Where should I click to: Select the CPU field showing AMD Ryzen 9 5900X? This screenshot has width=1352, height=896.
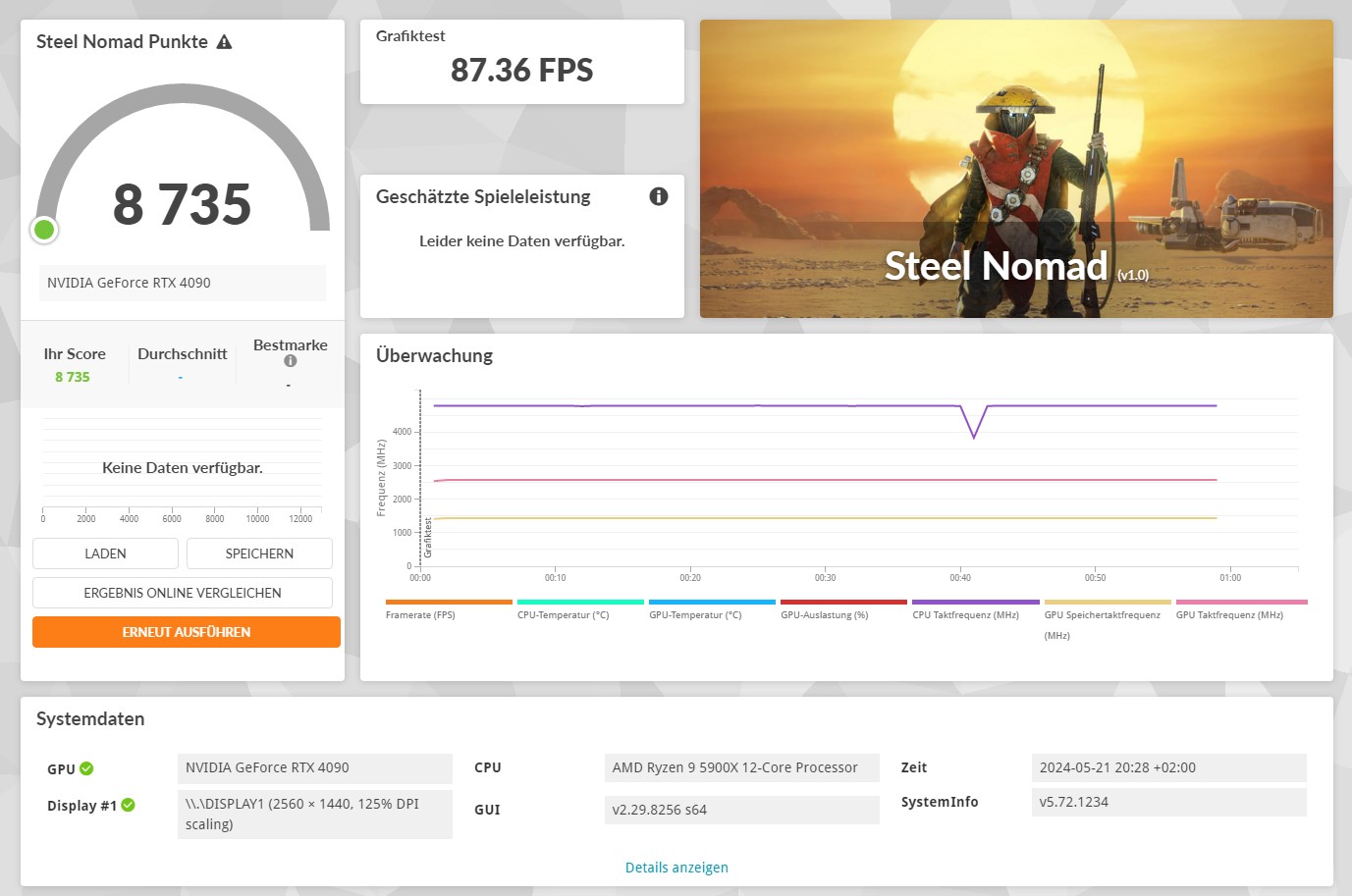click(x=741, y=767)
